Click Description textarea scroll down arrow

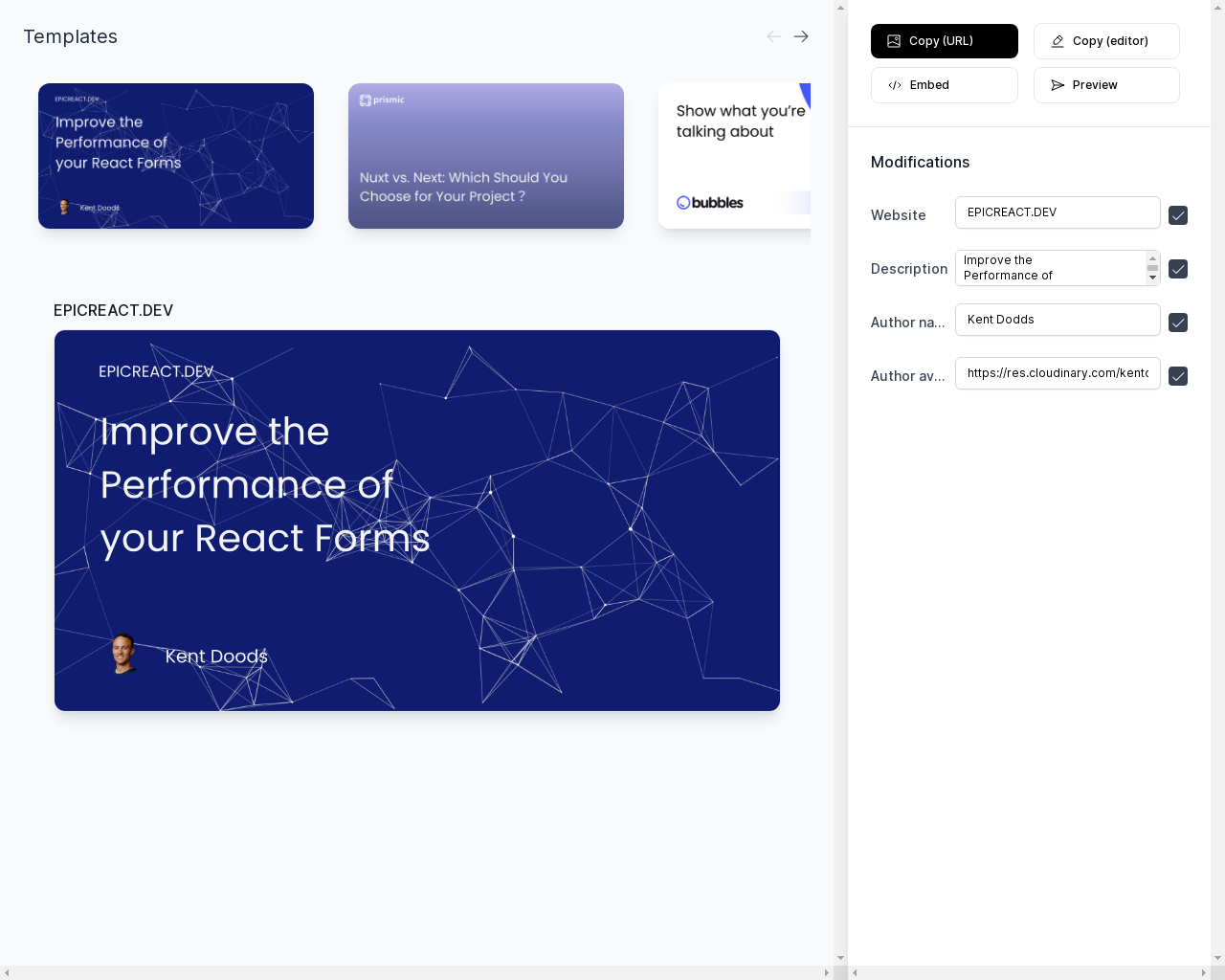(x=1152, y=278)
